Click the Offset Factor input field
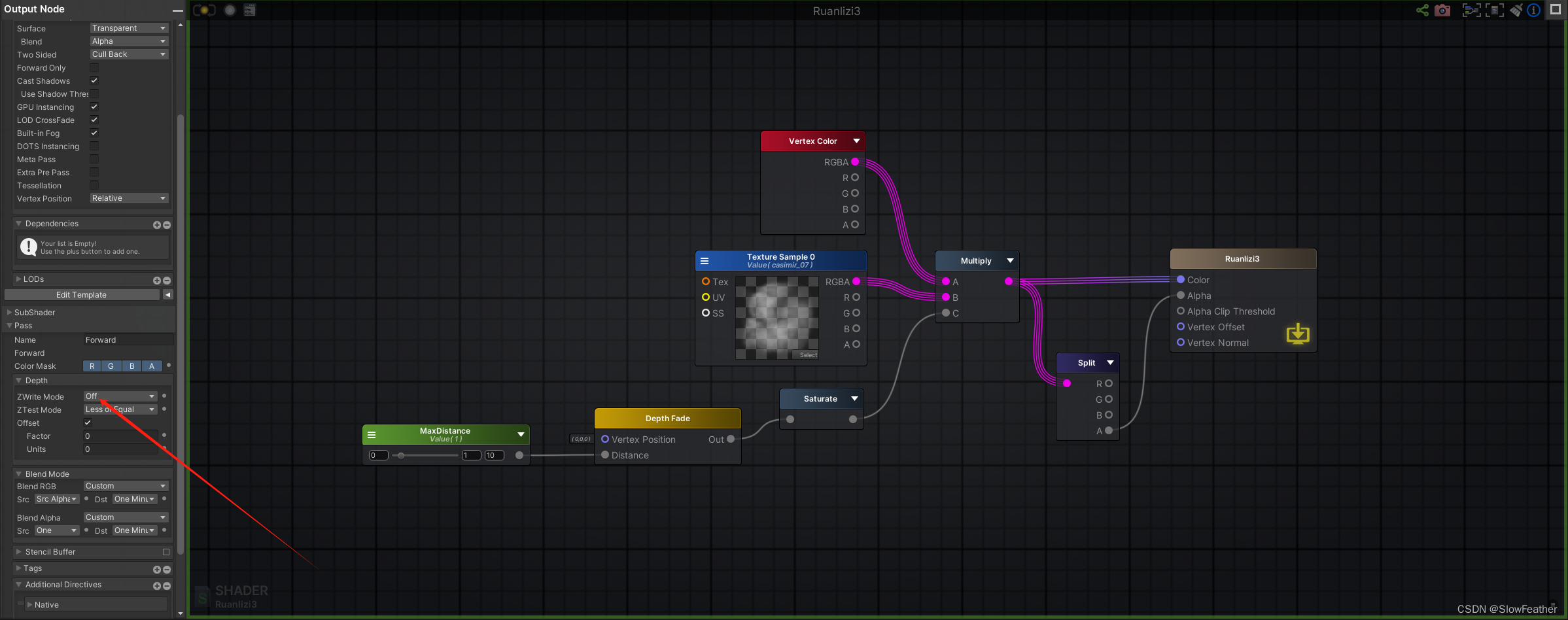This screenshot has width=1568, height=620. [x=121, y=436]
